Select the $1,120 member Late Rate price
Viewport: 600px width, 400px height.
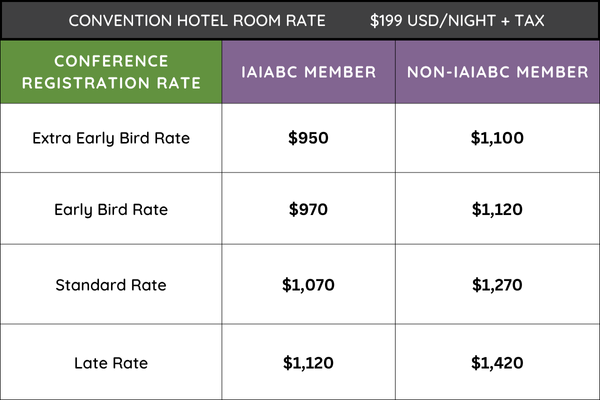pyautogui.click(x=308, y=361)
